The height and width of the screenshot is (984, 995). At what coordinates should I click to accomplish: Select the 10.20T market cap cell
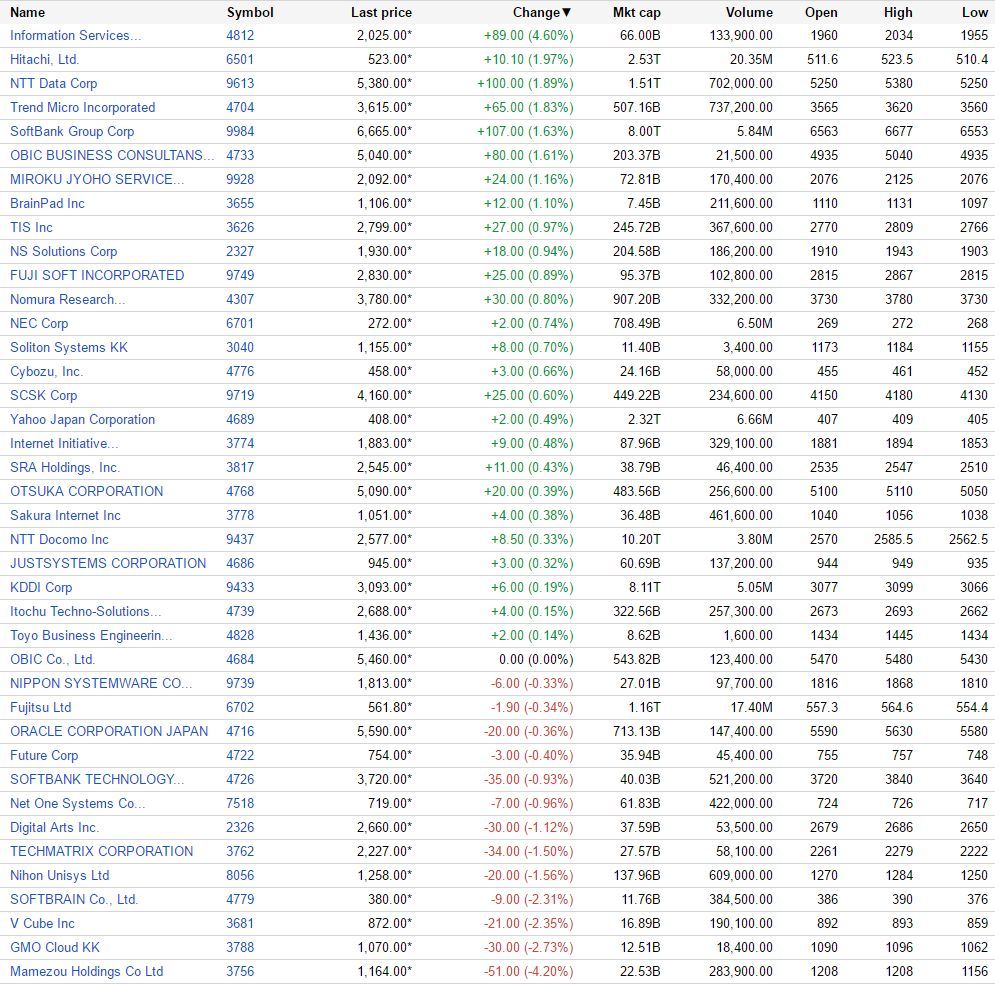tap(641, 539)
